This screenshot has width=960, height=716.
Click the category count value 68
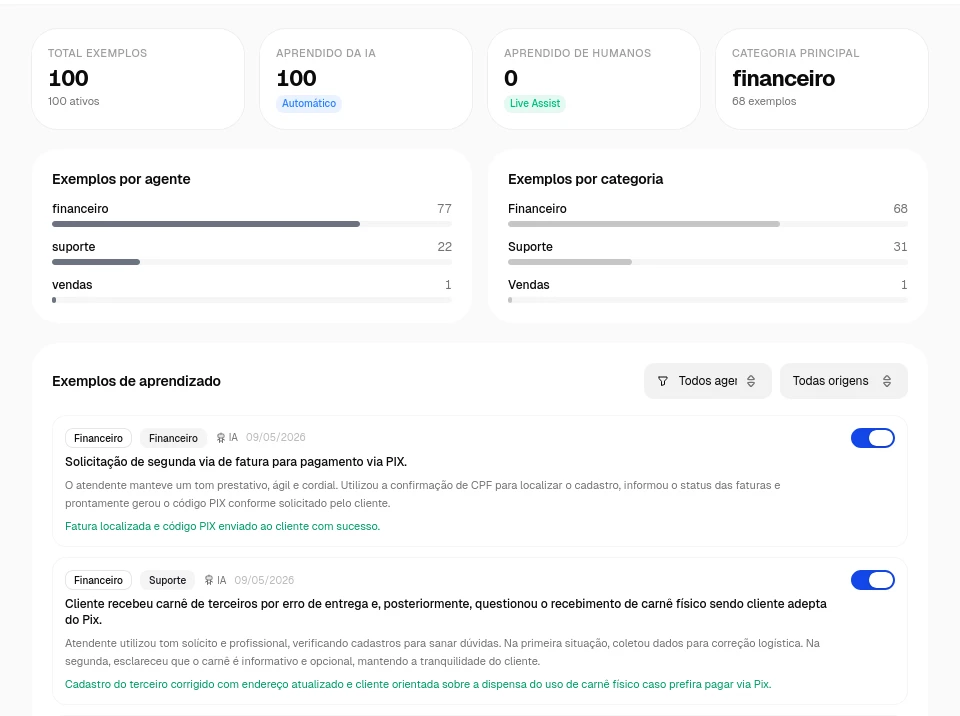tap(900, 209)
